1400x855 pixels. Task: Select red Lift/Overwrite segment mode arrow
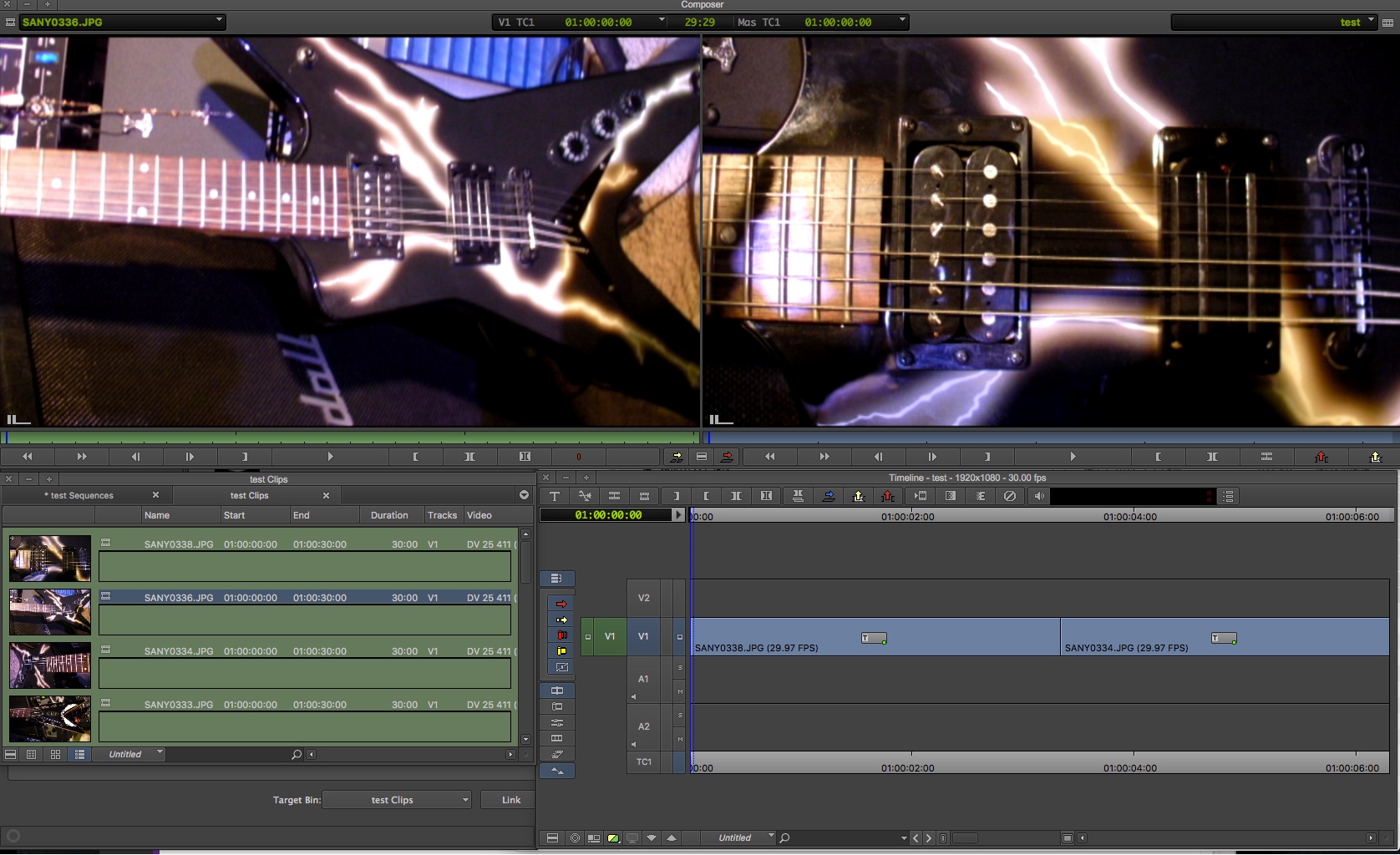[x=561, y=604]
